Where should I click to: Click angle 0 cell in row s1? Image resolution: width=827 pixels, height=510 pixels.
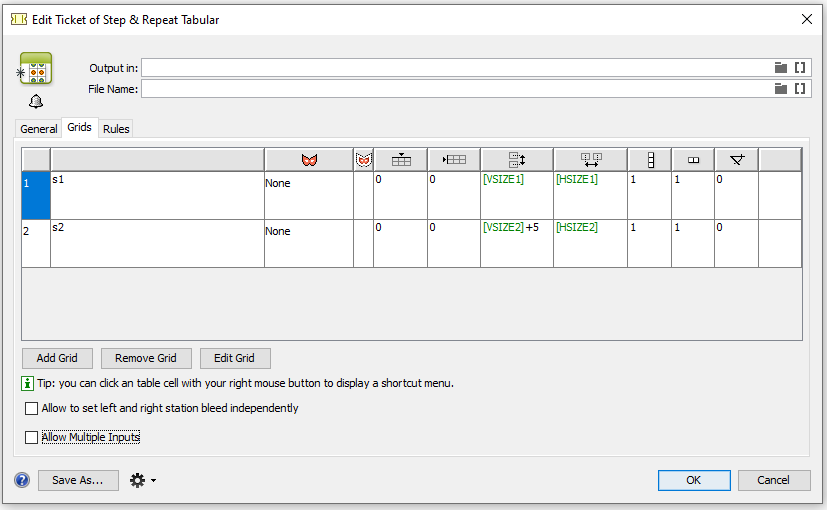[x=737, y=195]
